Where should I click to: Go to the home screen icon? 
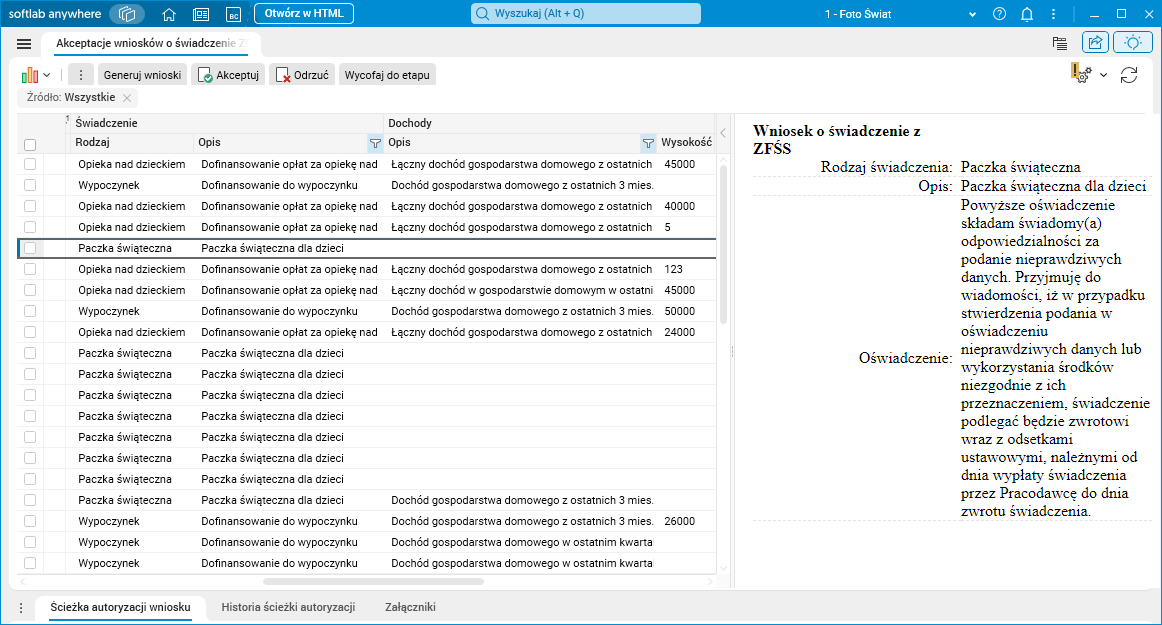pos(169,14)
